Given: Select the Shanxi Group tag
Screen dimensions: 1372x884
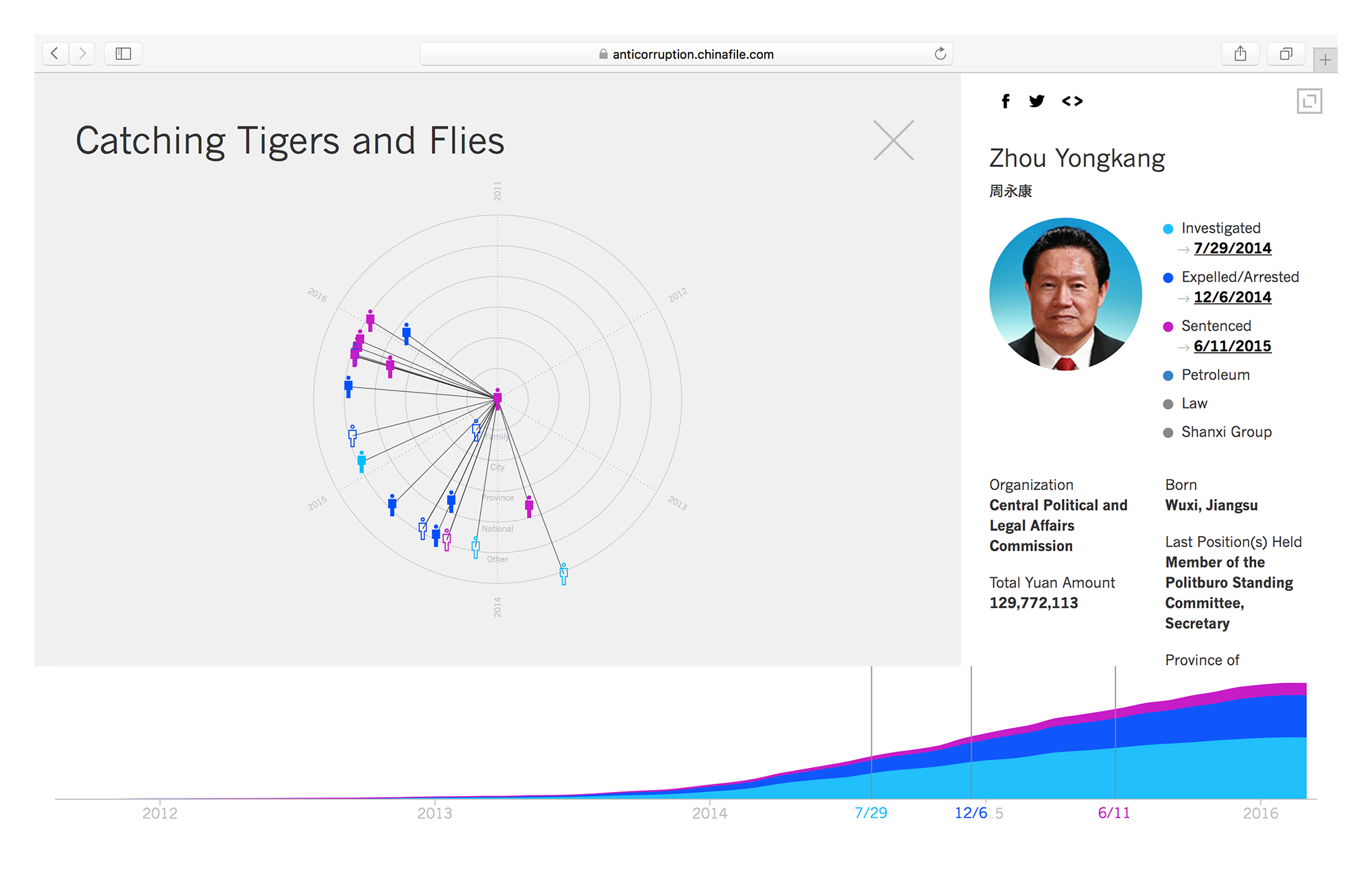Looking at the screenshot, I should pos(1226,432).
